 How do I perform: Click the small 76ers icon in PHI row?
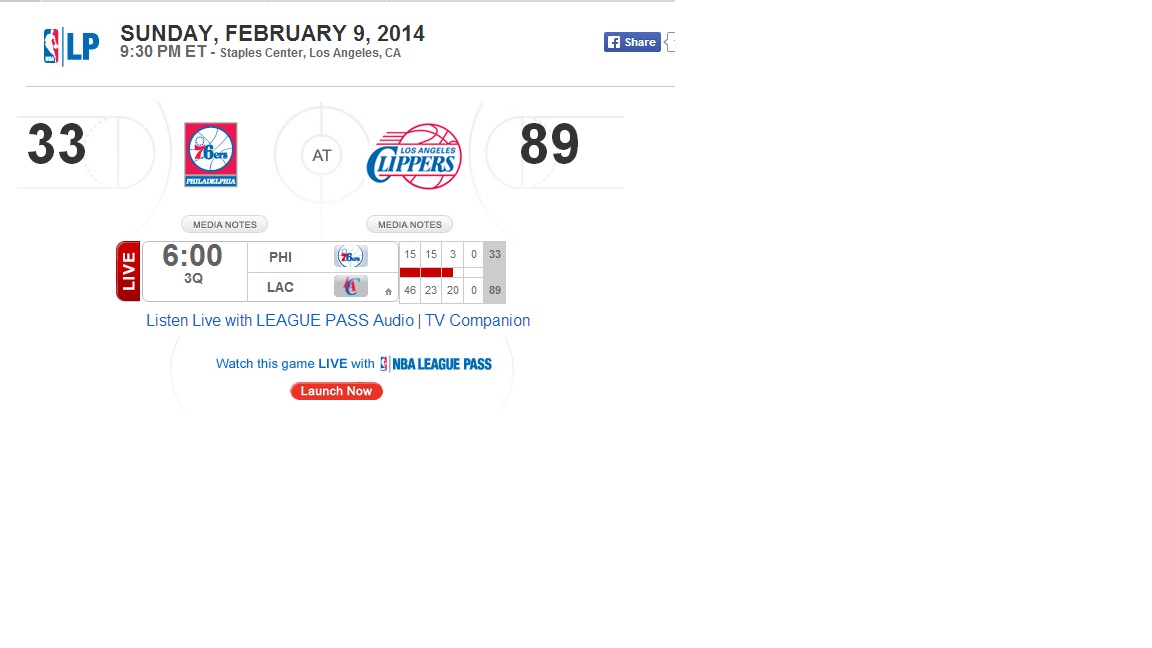350,256
